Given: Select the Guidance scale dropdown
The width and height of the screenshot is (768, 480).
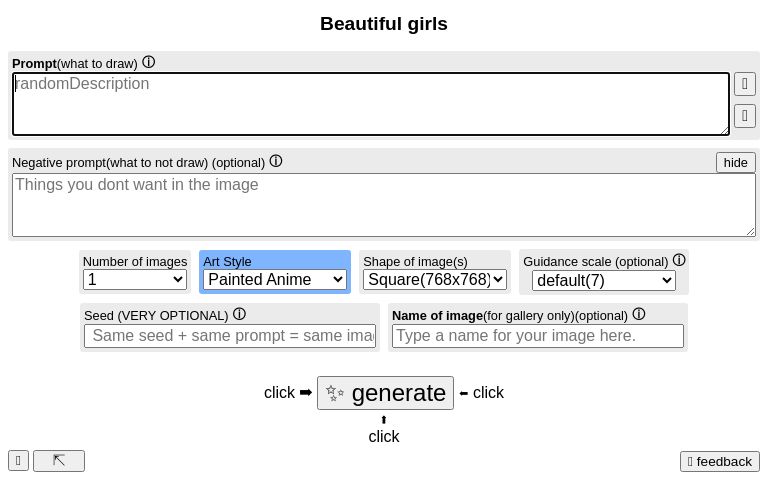Looking at the screenshot, I should click(x=603, y=281).
